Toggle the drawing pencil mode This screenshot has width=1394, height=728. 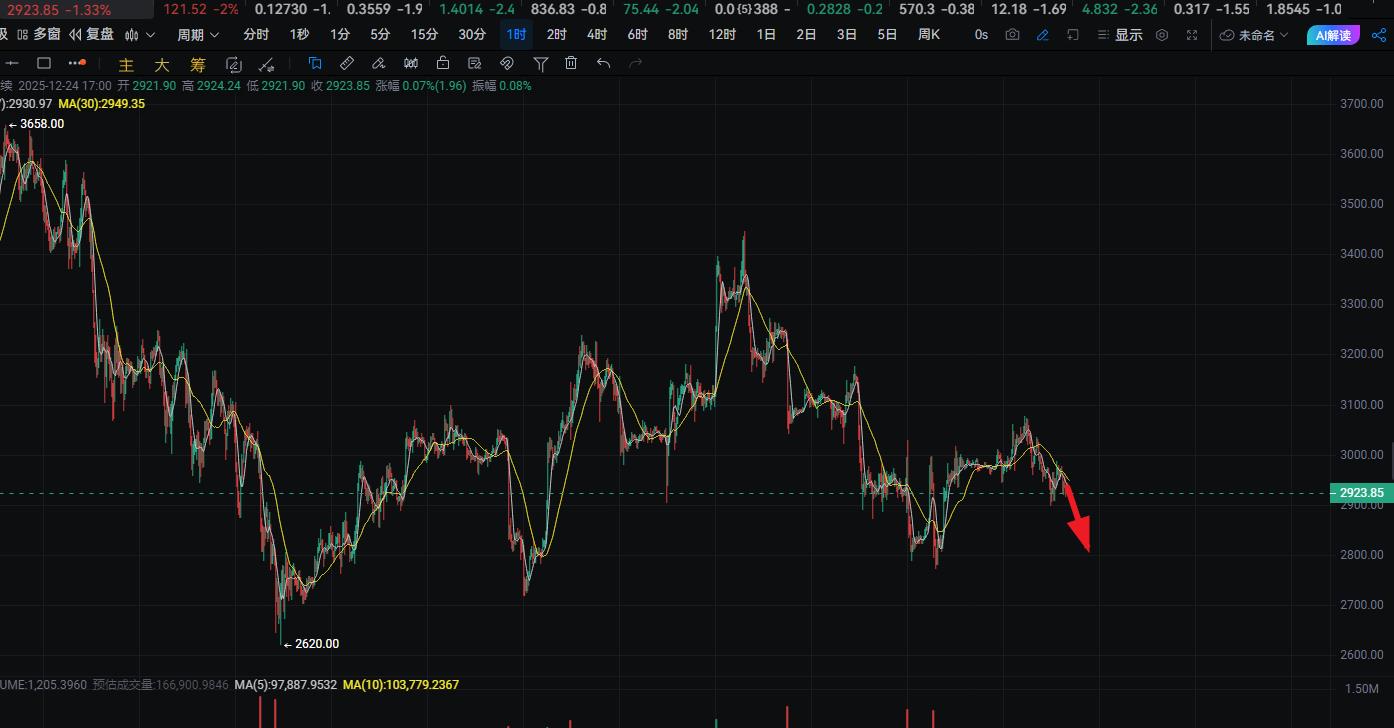point(1042,35)
